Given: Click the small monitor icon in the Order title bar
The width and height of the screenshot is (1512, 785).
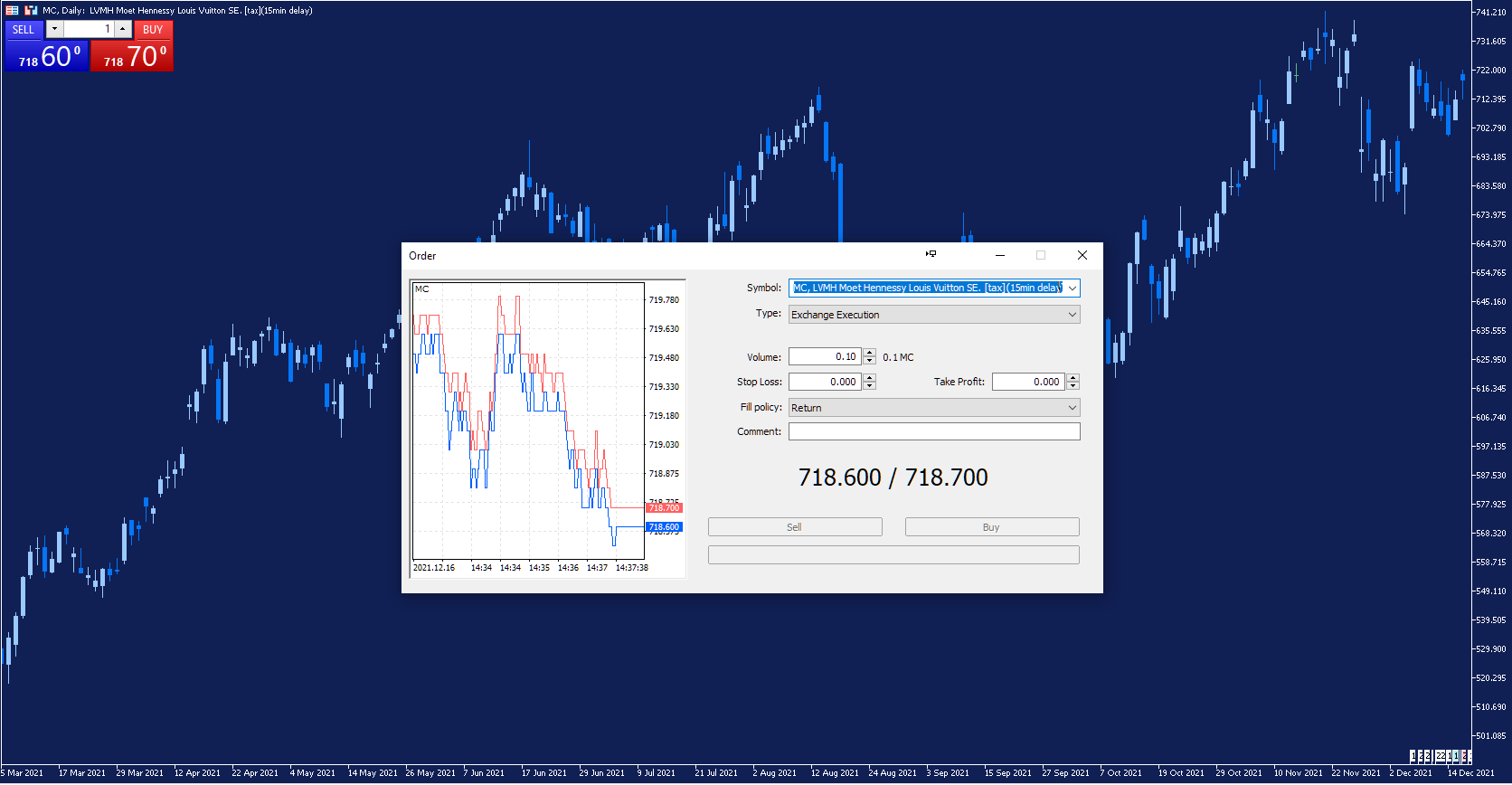Looking at the screenshot, I should tap(931, 254).
